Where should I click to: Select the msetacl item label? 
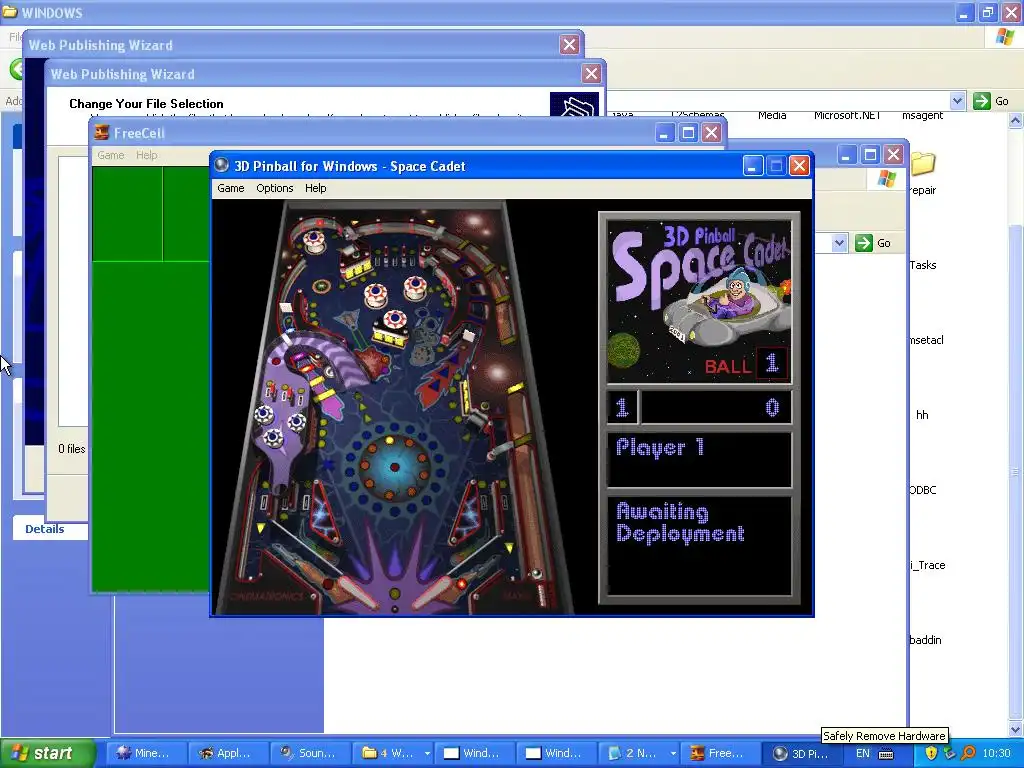pos(926,340)
